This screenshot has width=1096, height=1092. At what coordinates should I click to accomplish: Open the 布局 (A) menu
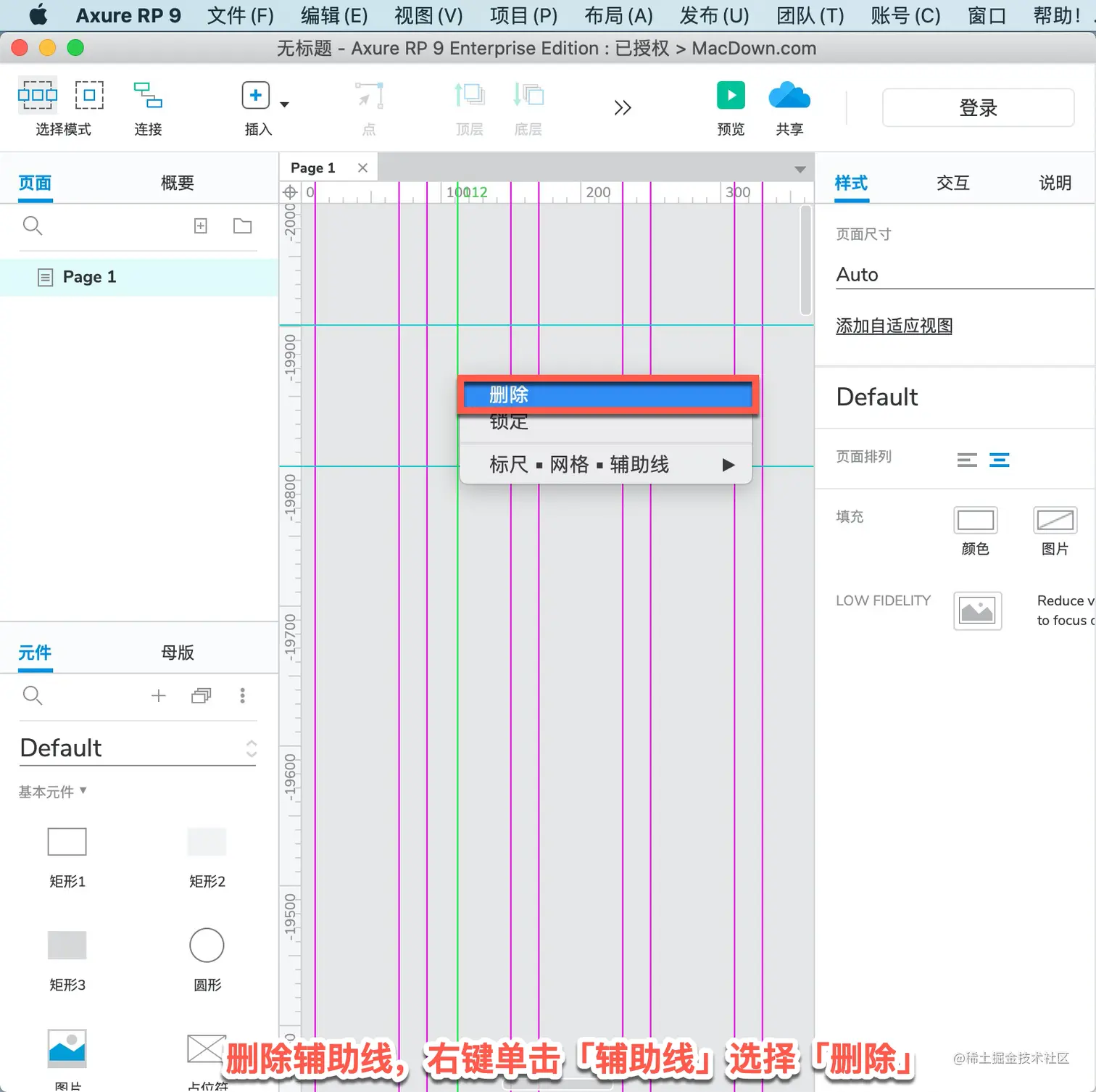pyautogui.click(x=618, y=15)
